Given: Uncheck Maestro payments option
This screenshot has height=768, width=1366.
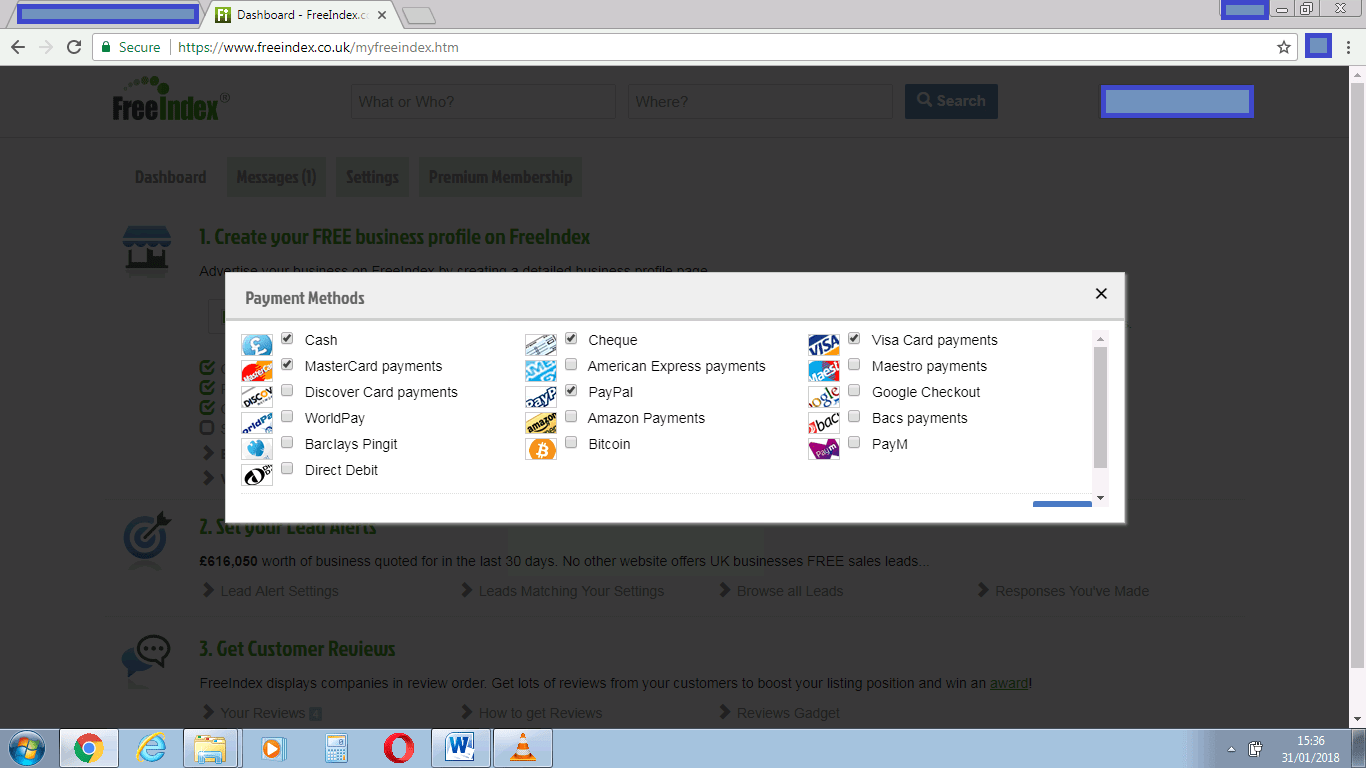Looking at the screenshot, I should pyautogui.click(x=854, y=364).
